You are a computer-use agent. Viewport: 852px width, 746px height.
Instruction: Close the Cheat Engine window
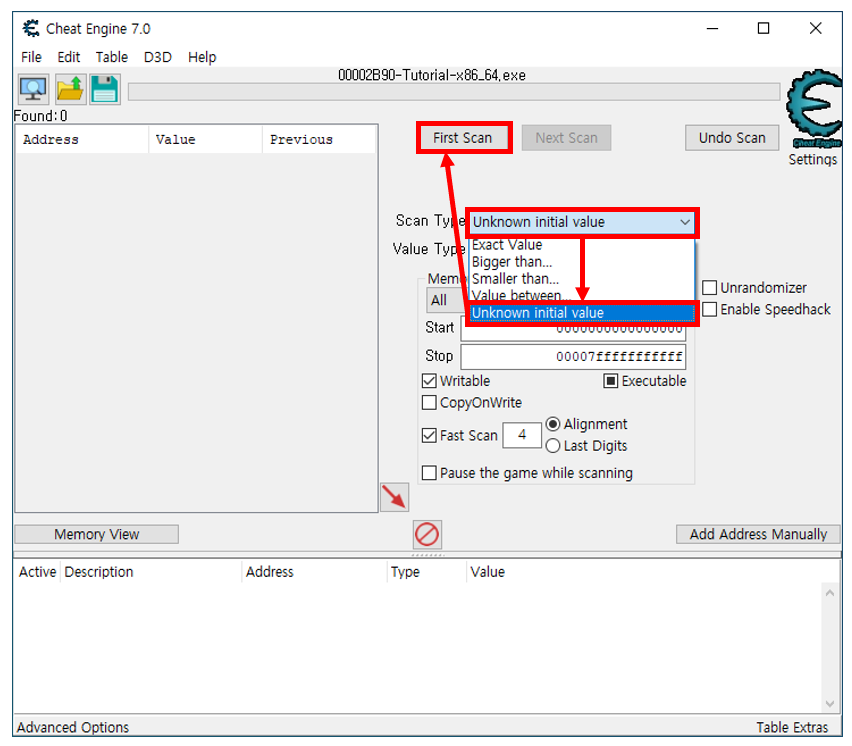(x=815, y=28)
